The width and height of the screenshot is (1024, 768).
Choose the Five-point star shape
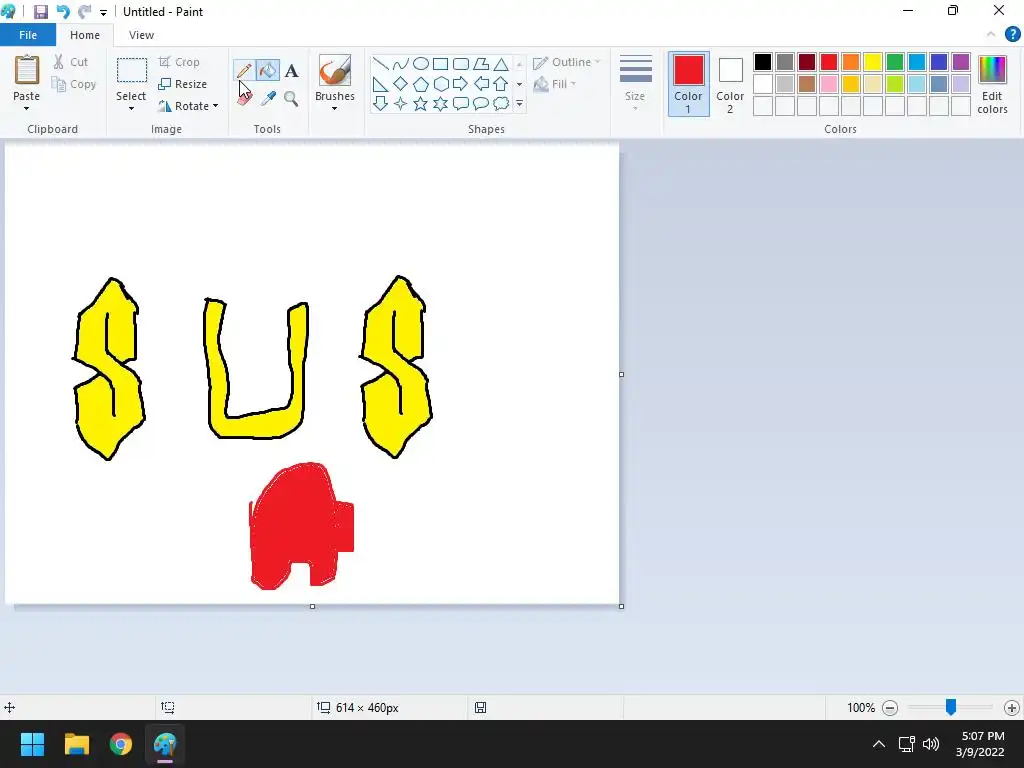(421, 103)
